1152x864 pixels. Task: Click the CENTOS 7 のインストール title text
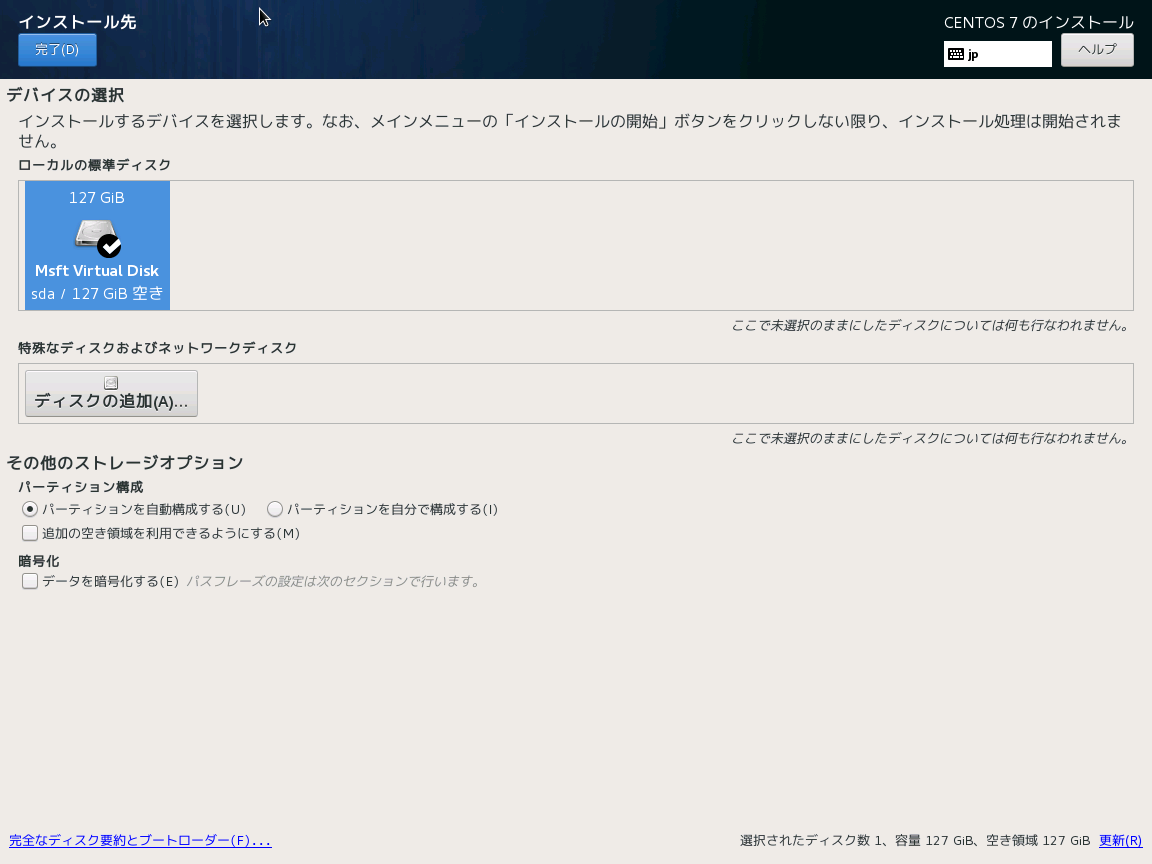1039,23
